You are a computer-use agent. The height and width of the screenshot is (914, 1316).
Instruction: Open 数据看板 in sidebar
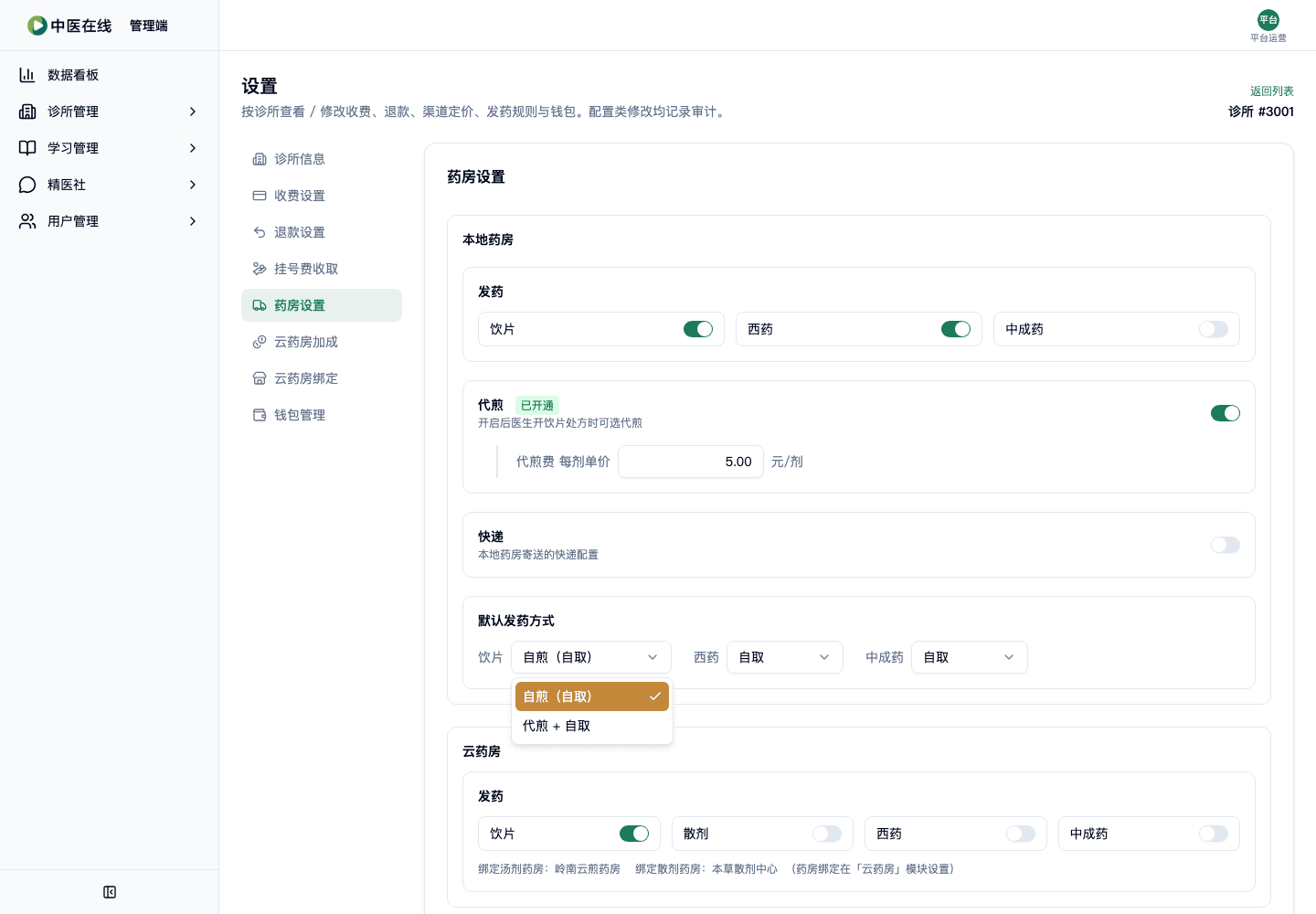tap(110, 75)
